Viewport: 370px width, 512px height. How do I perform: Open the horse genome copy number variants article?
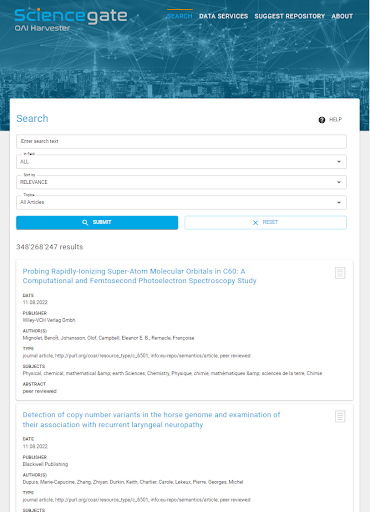coord(151,420)
